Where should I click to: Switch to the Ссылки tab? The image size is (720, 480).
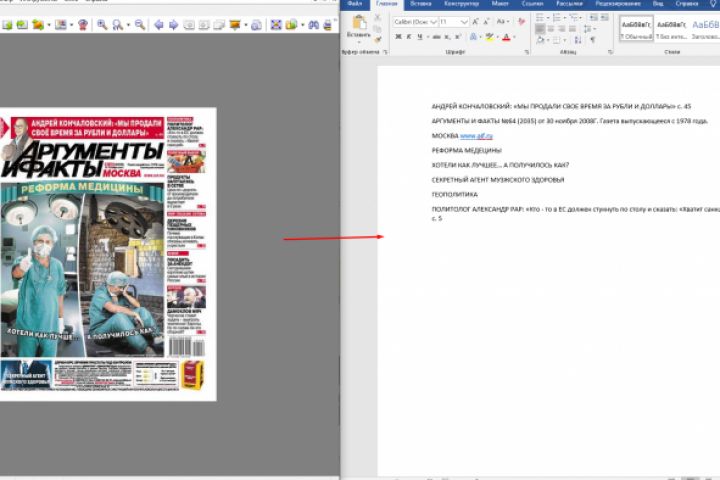533,4
